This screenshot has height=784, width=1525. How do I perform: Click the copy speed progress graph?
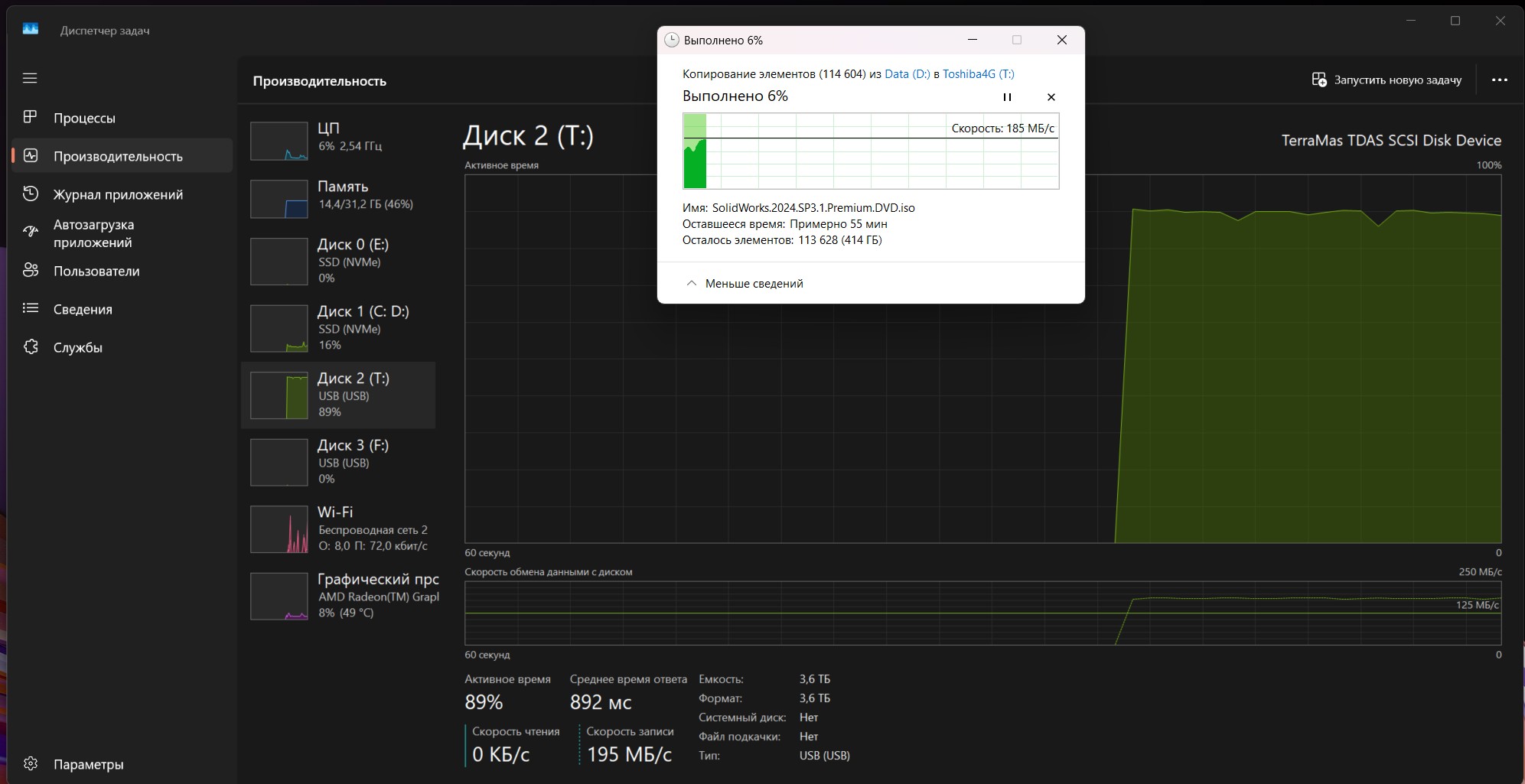tap(870, 151)
